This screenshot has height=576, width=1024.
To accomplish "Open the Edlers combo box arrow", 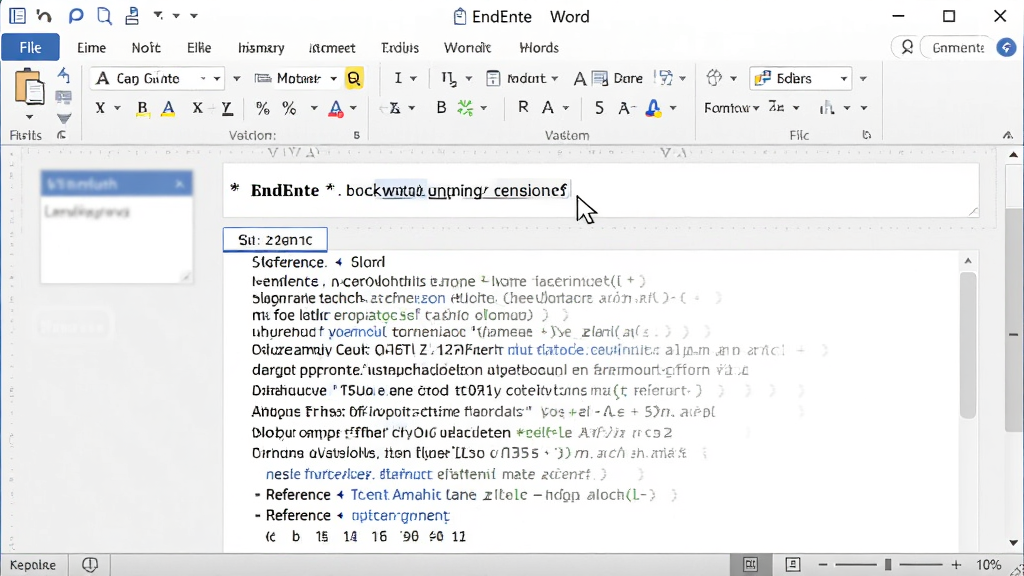I will [844, 78].
